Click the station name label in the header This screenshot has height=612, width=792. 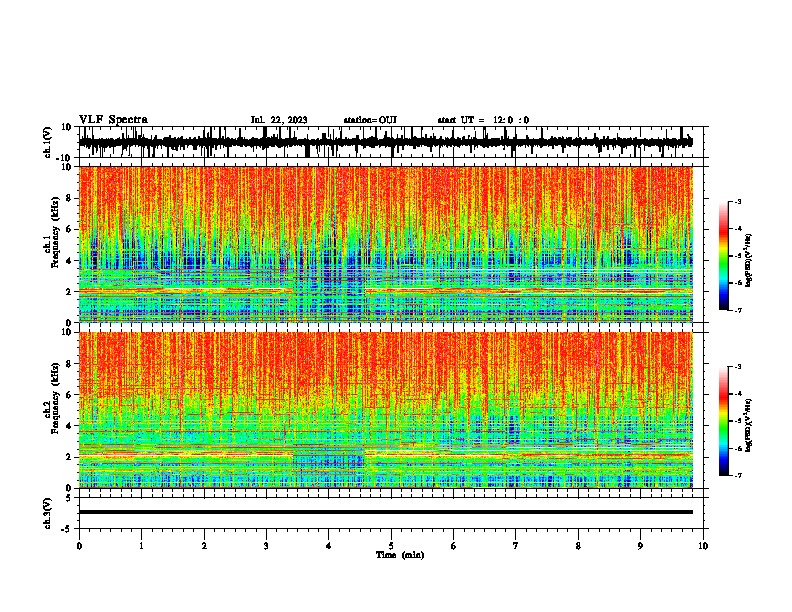[370, 120]
